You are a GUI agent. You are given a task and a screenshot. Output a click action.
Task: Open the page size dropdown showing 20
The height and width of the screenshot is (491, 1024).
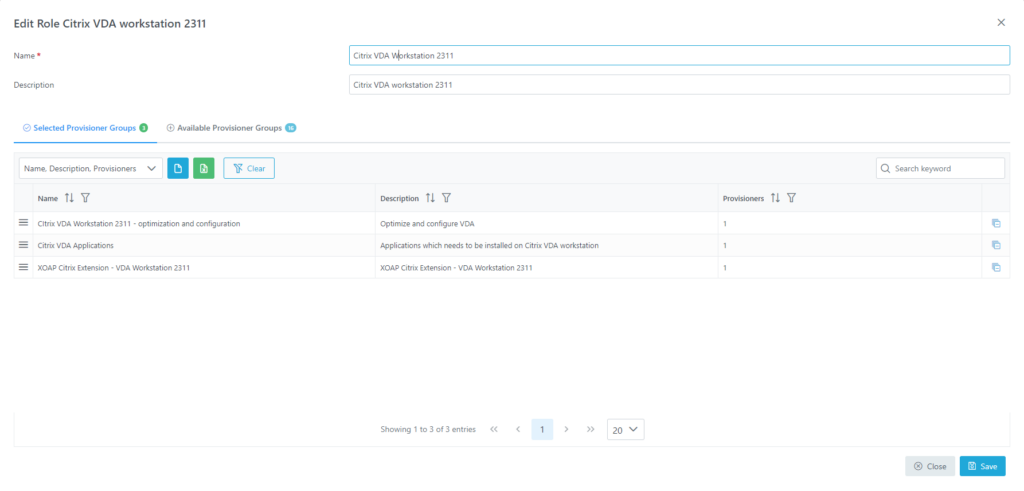pyautogui.click(x=626, y=429)
